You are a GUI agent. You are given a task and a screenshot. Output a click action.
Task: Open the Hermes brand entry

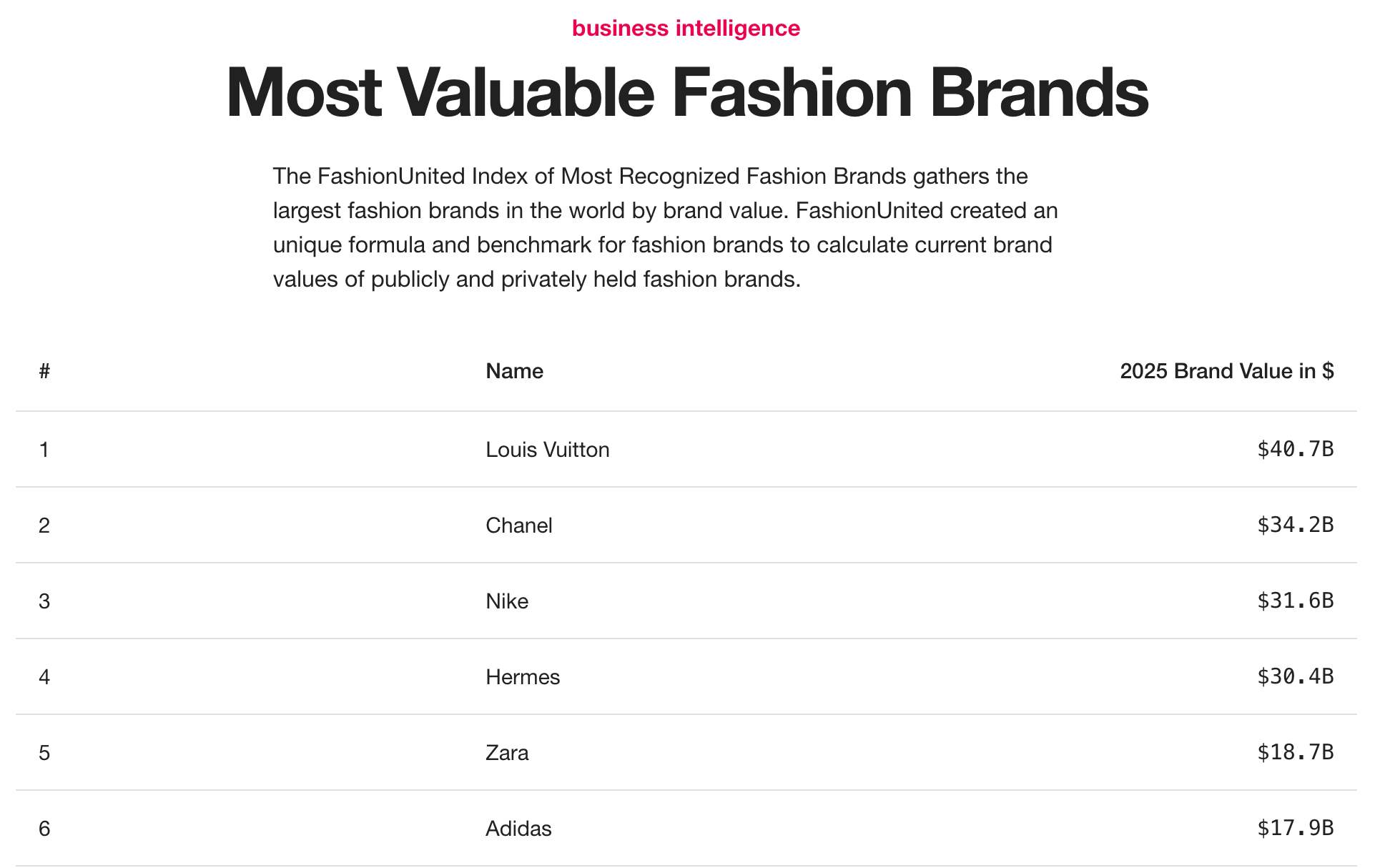point(523,677)
